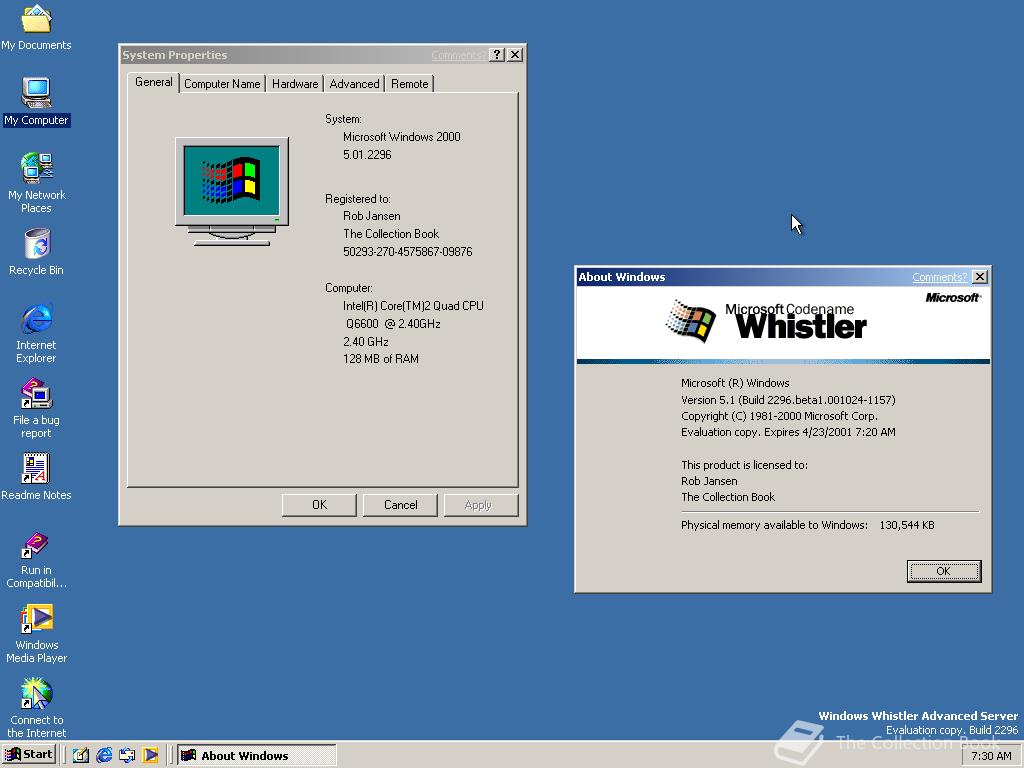
Task: Switch to the Computer Name tab
Action: coord(222,84)
